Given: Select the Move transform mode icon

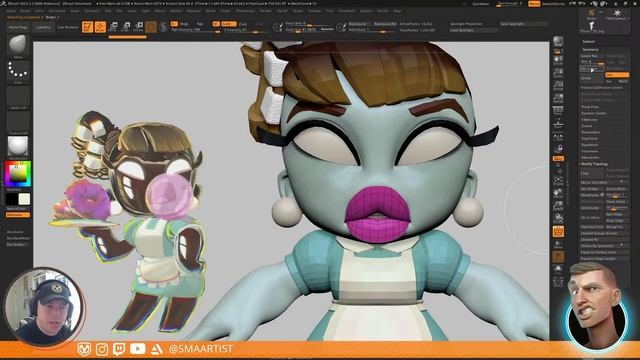Looking at the screenshot, I should (x=113, y=27).
